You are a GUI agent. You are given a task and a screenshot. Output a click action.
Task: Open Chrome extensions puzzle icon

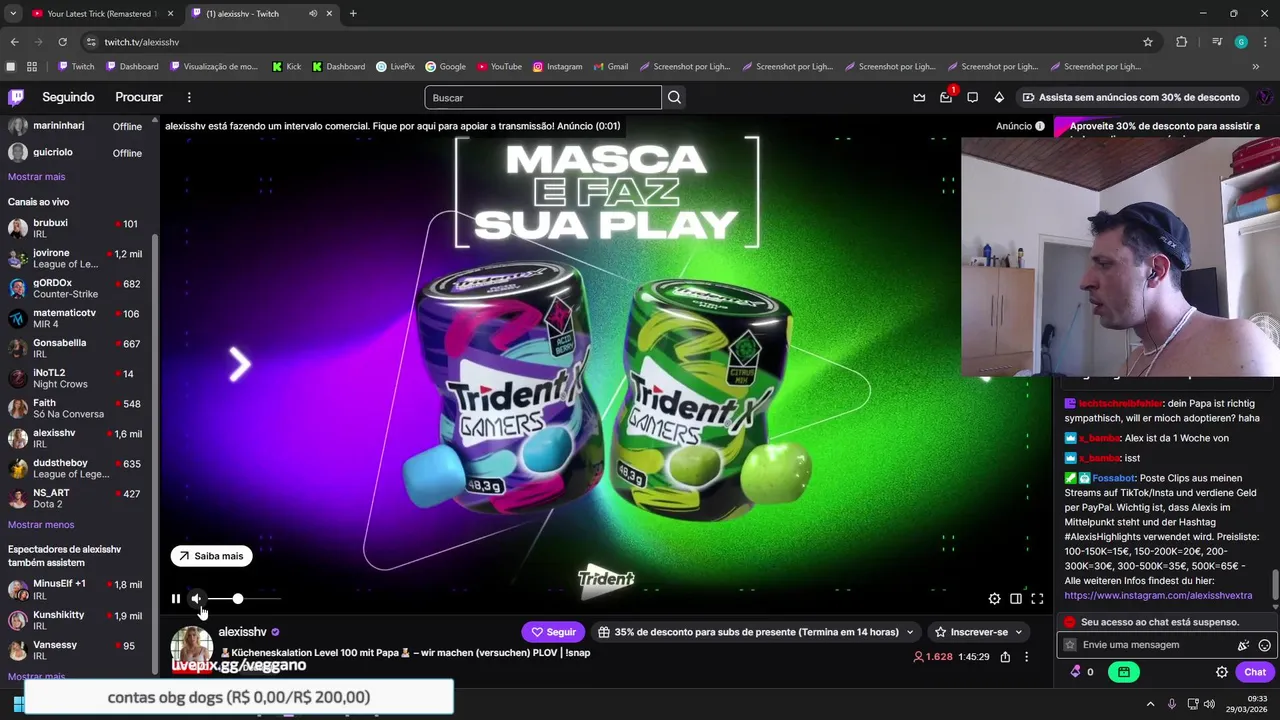coord(1182,42)
